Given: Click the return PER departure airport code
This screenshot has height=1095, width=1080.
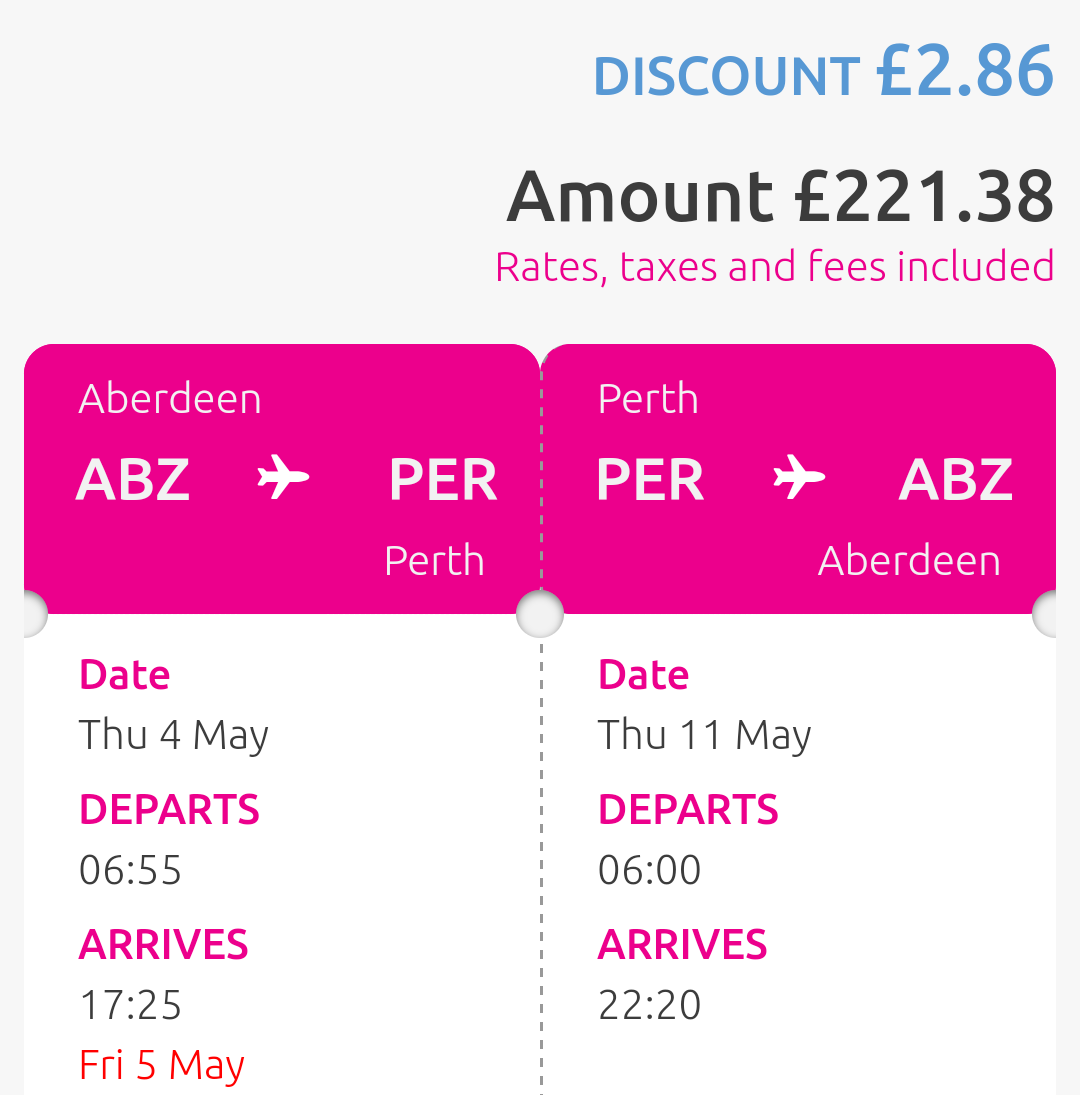Looking at the screenshot, I should click(x=650, y=480).
